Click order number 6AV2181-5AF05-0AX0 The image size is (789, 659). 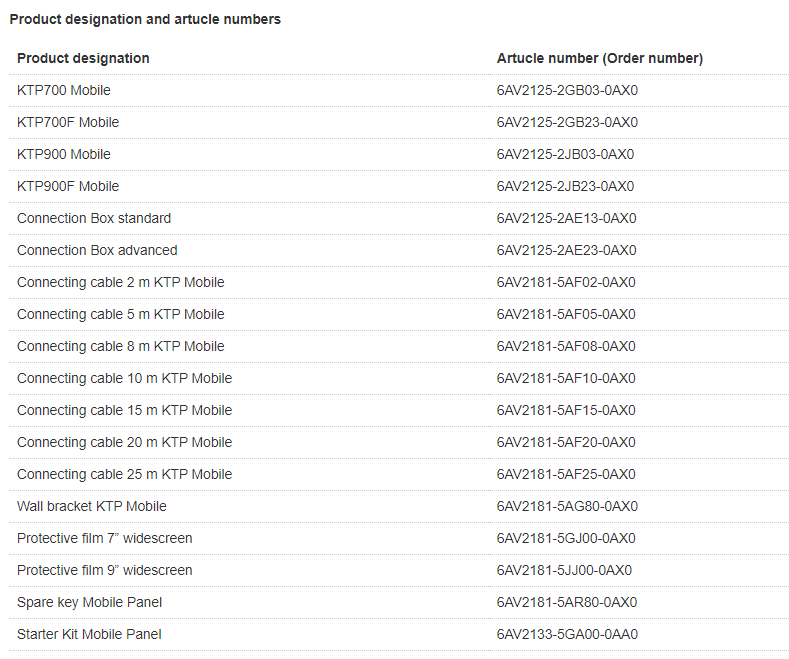pyautogui.click(x=566, y=314)
